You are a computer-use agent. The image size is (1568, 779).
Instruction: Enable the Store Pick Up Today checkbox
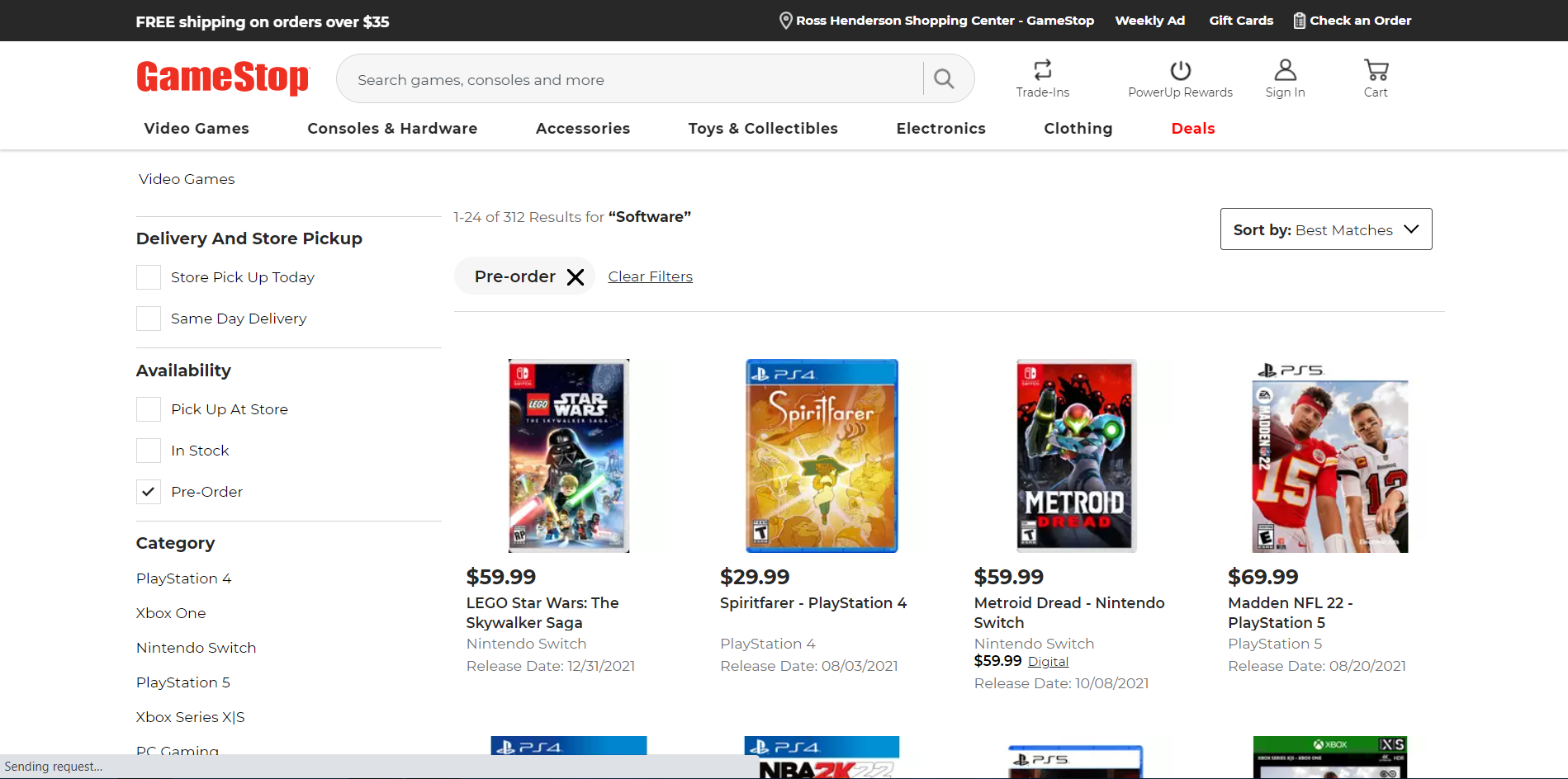[148, 277]
